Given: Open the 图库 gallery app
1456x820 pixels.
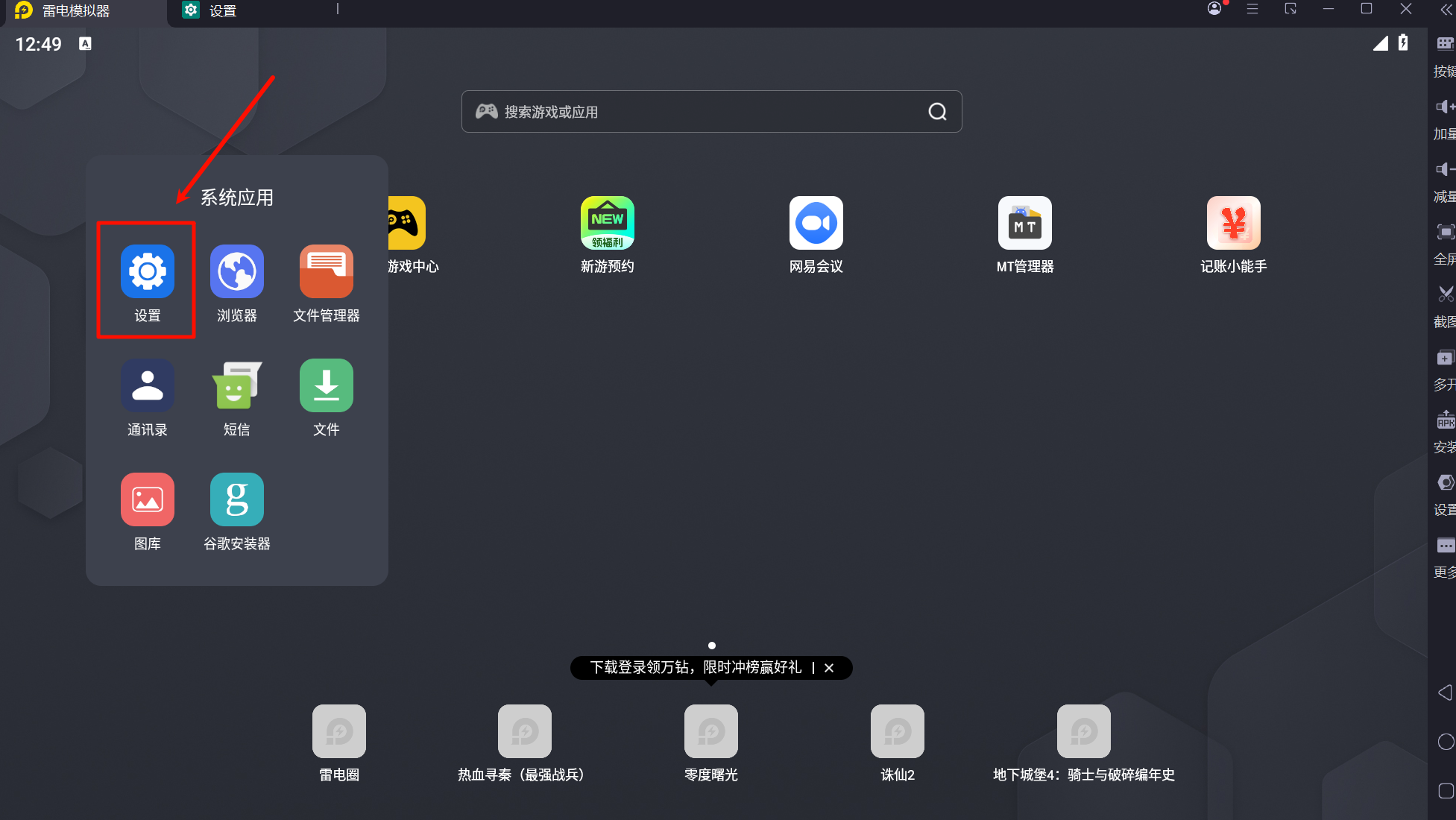Looking at the screenshot, I should [147, 500].
